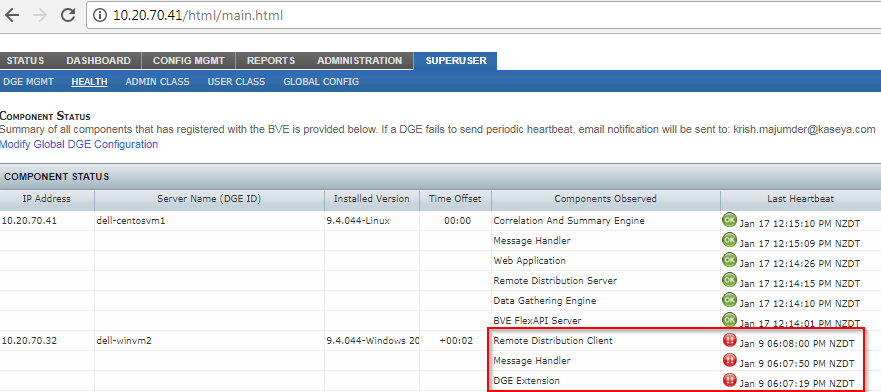The width and height of the screenshot is (881, 392).
Task: Click Message Handler under dell-centosvm1
Action: coord(532,240)
